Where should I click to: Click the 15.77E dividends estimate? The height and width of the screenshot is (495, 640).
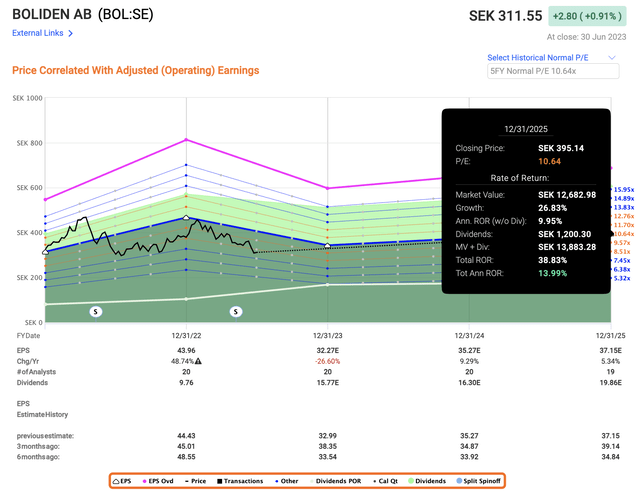(x=327, y=383)
